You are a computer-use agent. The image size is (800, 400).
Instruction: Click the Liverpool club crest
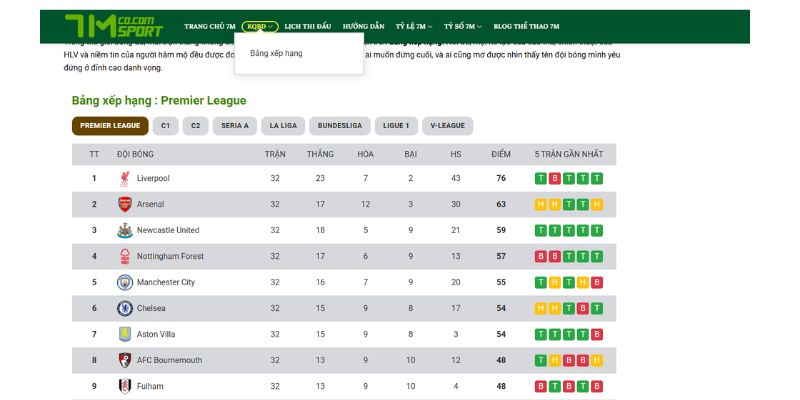(124, 179)
